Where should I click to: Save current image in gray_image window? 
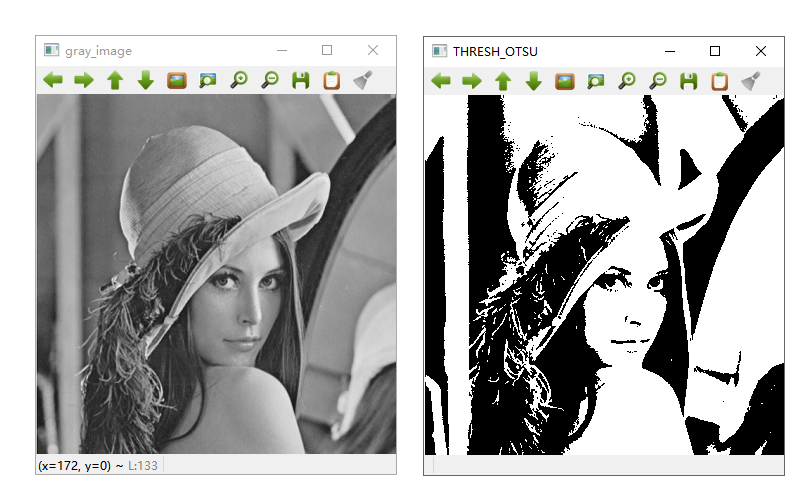(301, 80)
